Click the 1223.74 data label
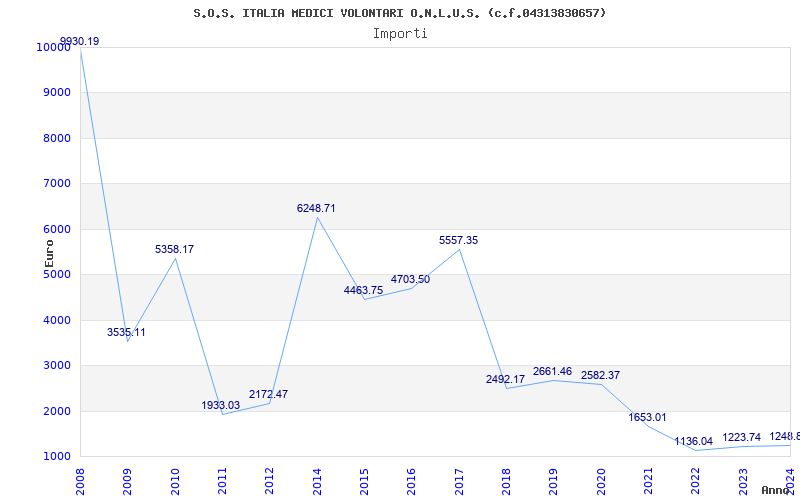Viewport: 800px width, 500px height. [742, 437]
